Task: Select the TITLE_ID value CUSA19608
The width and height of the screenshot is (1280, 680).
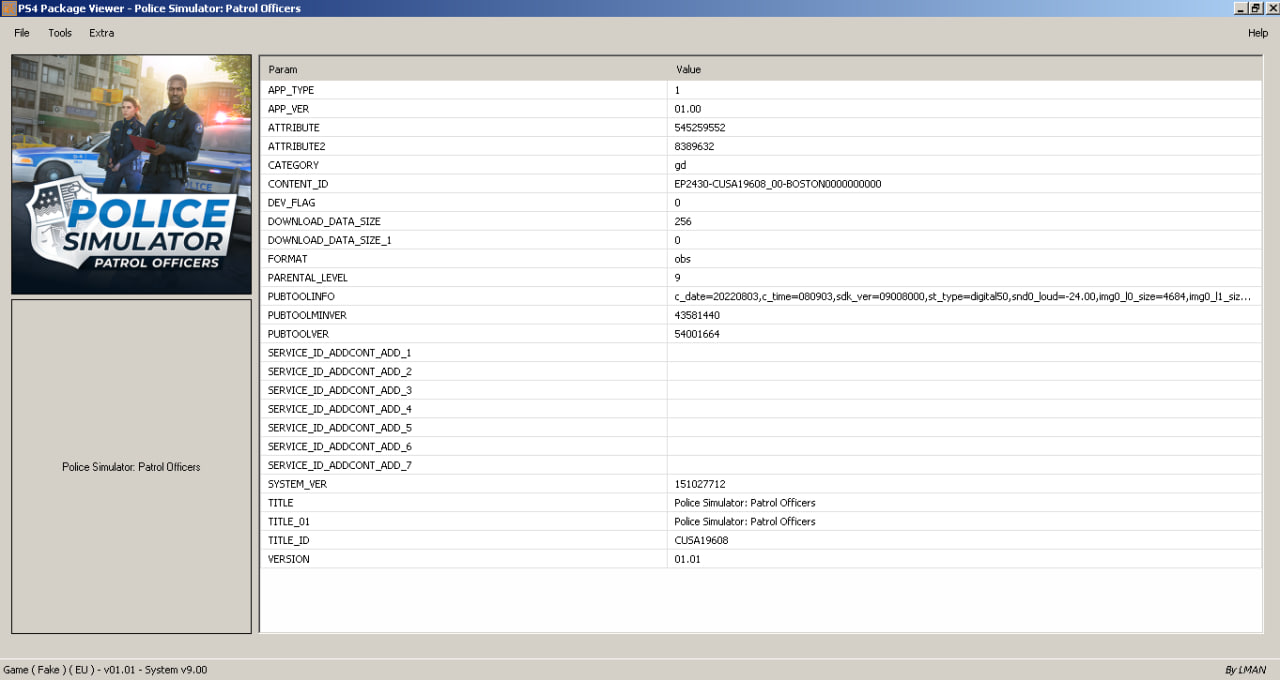Action: pos(965,540)
